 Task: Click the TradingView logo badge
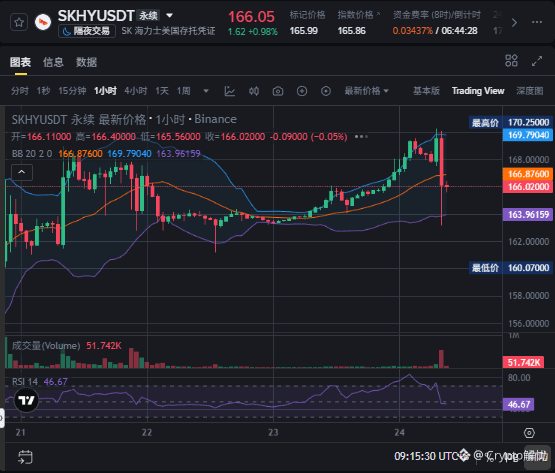tap(26, 400)
